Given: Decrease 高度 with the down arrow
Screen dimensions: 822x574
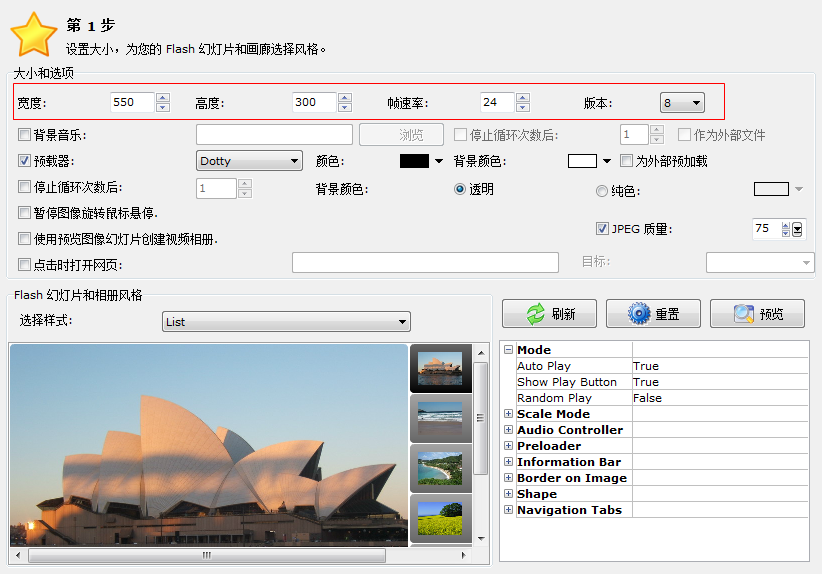Looking at the screenshot, I should 344,107.
